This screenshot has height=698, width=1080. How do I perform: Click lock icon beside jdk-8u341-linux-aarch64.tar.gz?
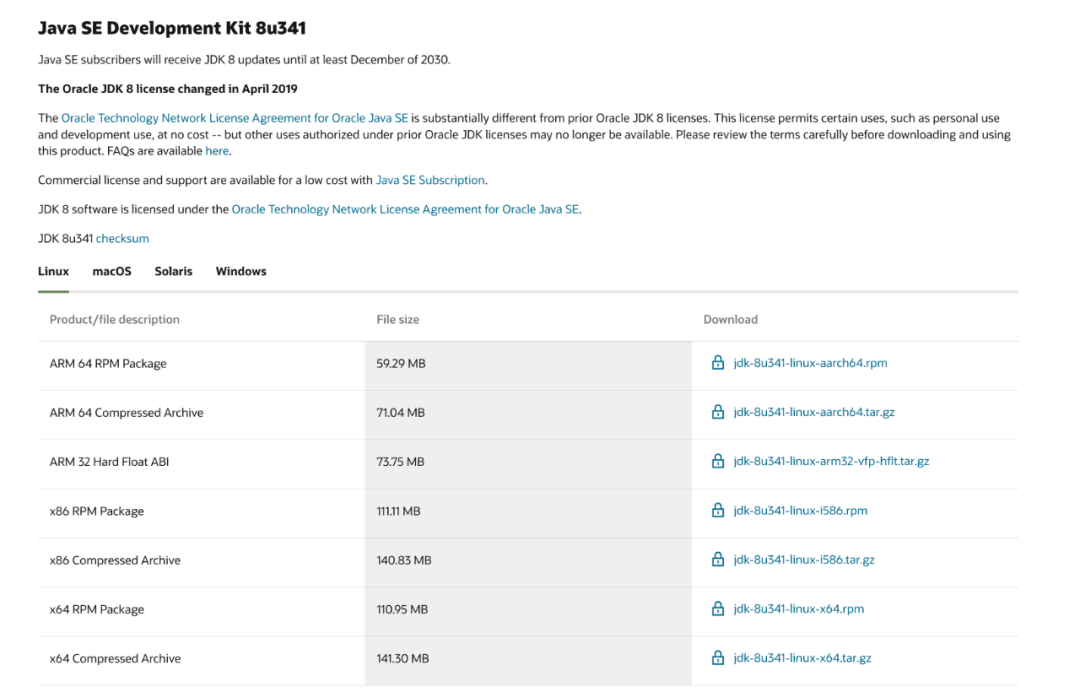[718, 411]
